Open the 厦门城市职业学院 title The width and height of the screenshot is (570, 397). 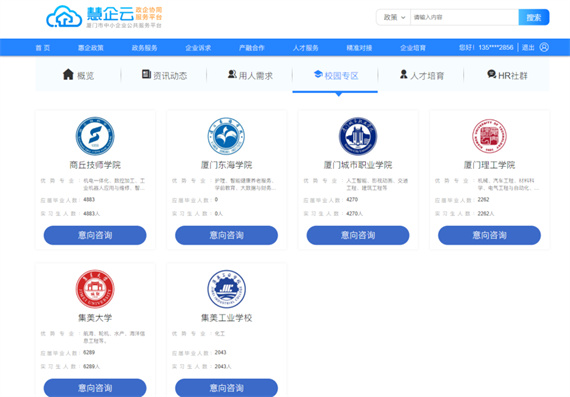click(358, 165)
